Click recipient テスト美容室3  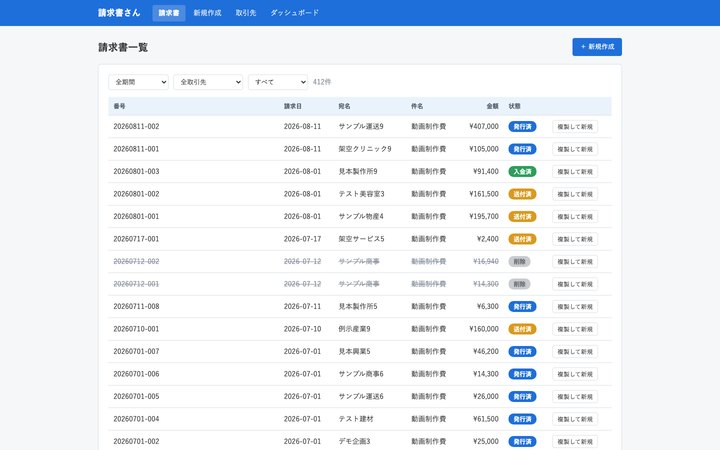click(361, 194)
